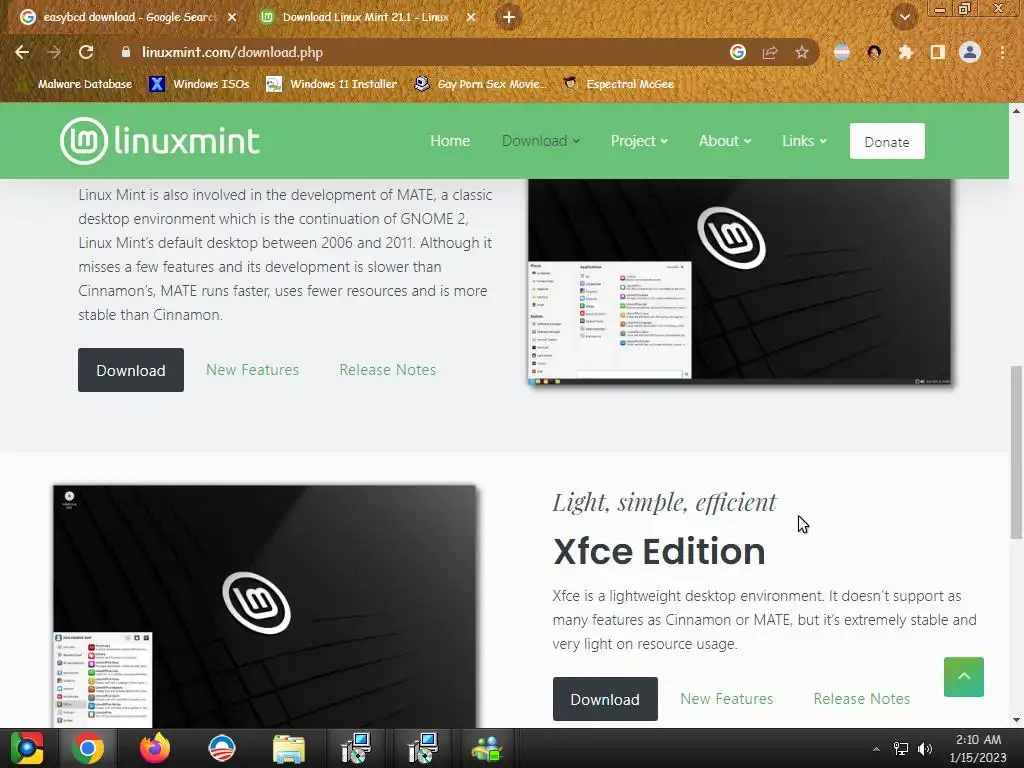This screenshot has width=1024, height=768.
Task: Open MATE edition Release Notes
Action: coord(387,370)
